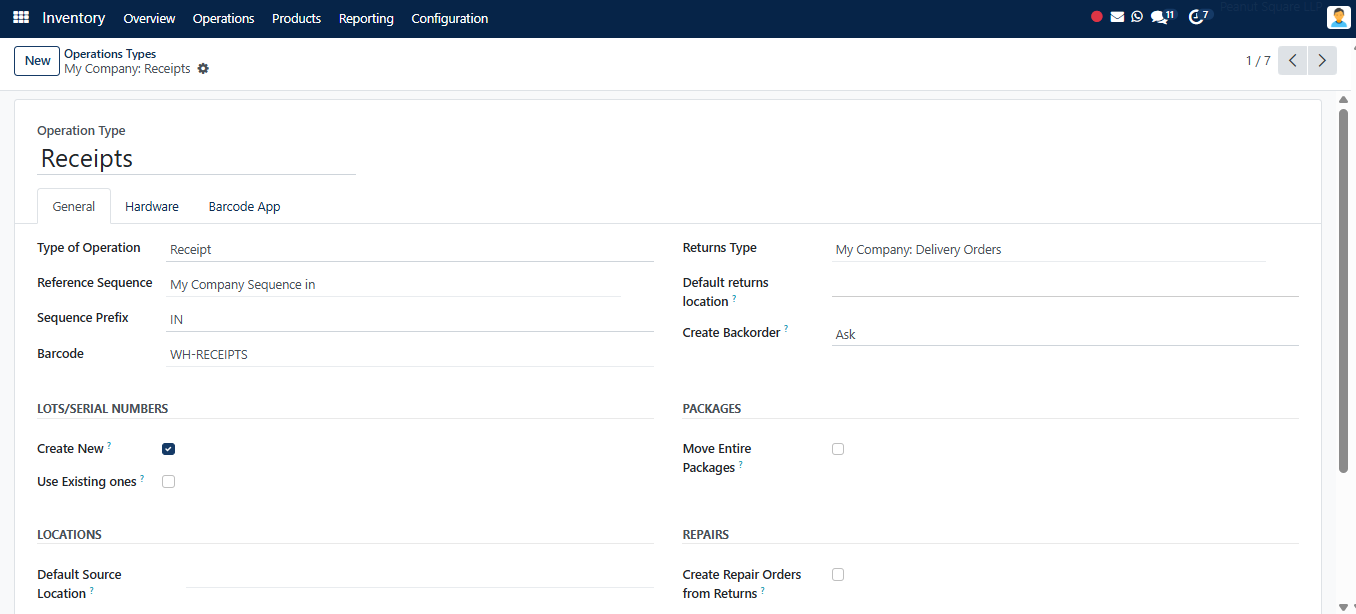Enable Move Entire Packages checkbox
This screenshot has height=614, width=1356.
point(838,449)
